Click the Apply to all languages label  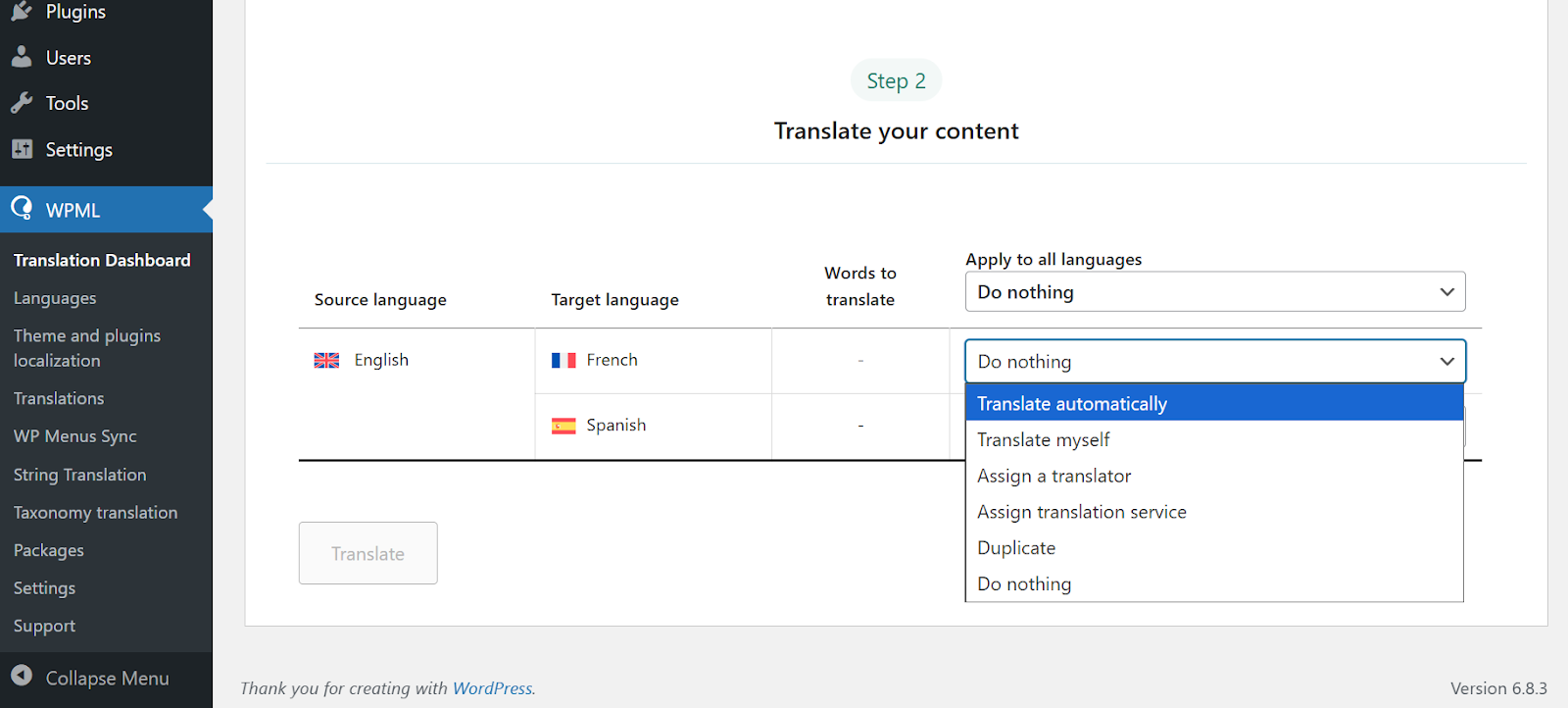tap(1053, 260)
